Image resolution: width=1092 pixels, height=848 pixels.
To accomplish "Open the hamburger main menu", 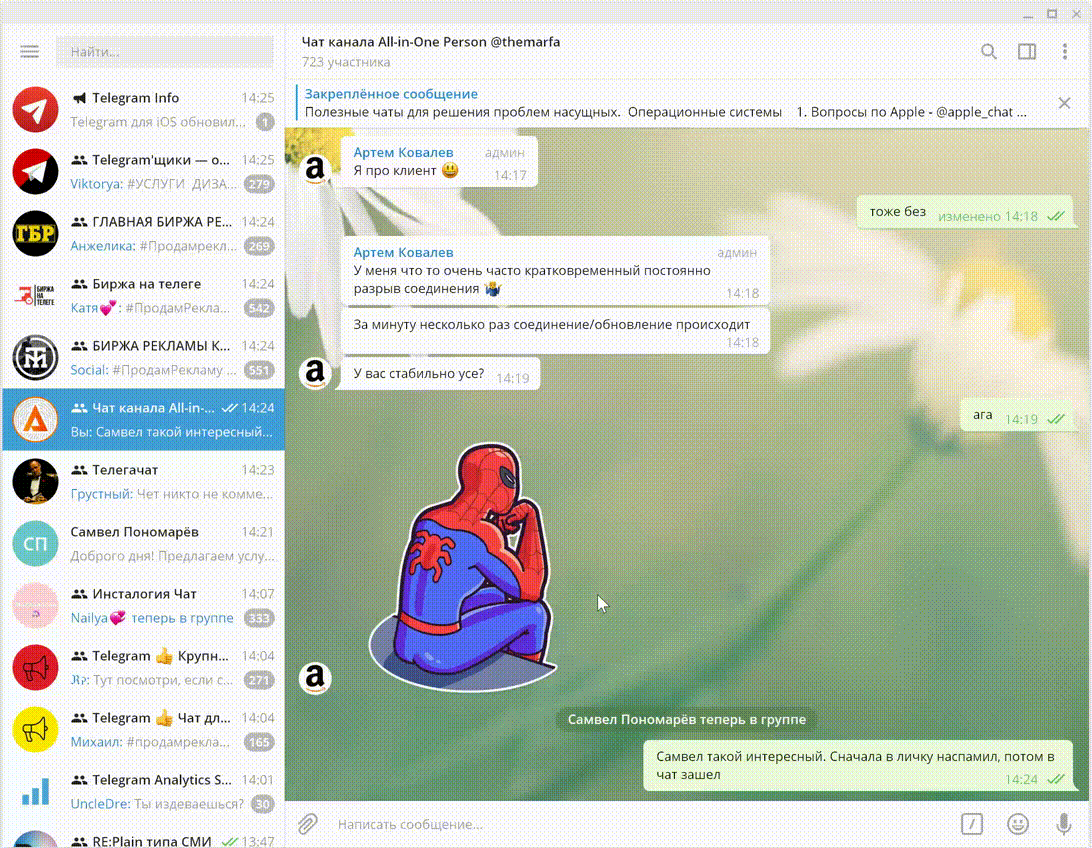I will click(x=29, y=52).
